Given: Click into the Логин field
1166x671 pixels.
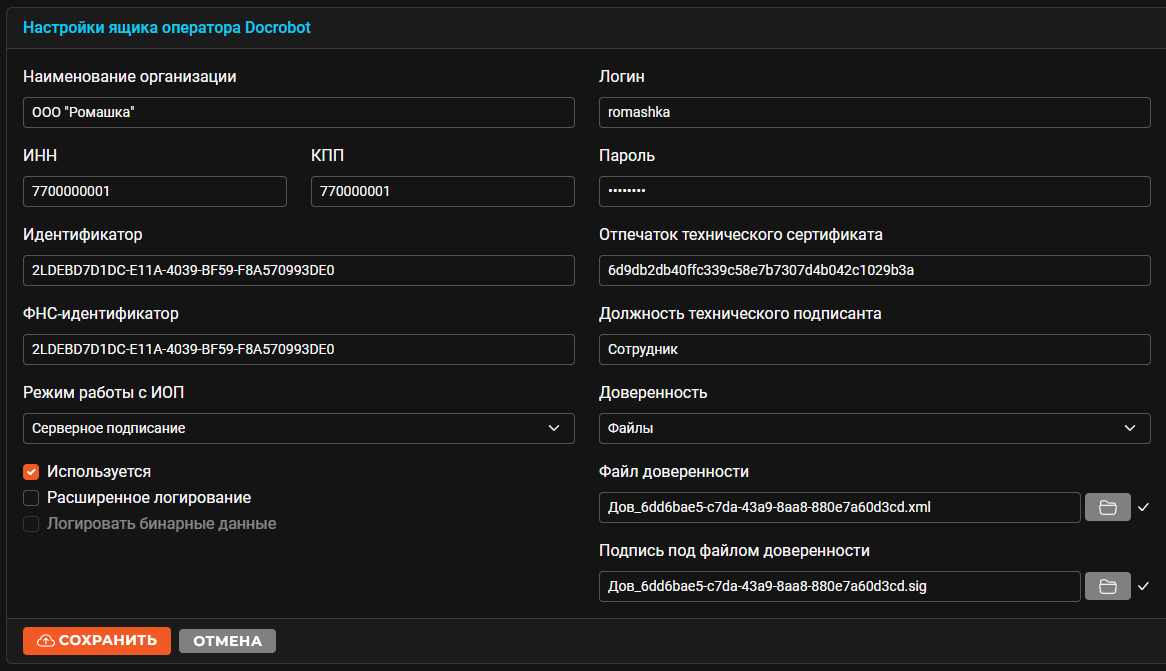Looking at the screenshot, I should [874, 112].
